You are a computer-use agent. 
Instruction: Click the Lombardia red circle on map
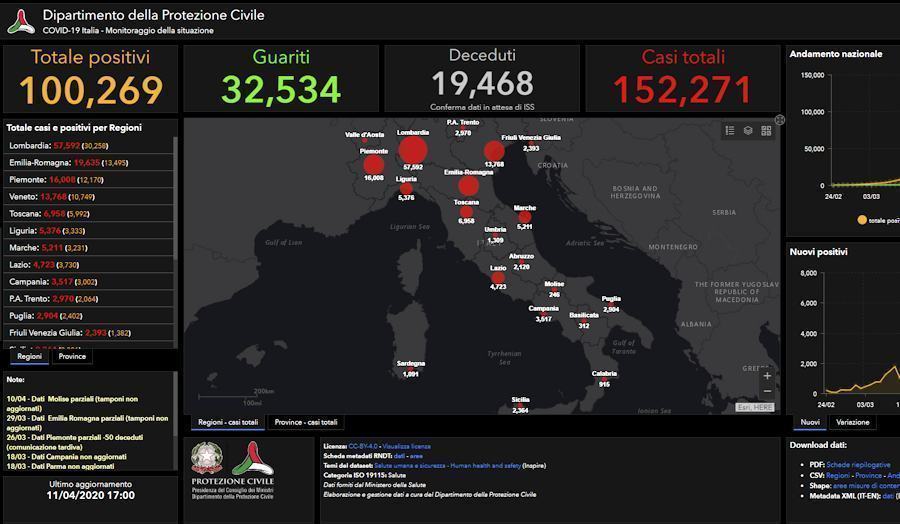point(412,150)
